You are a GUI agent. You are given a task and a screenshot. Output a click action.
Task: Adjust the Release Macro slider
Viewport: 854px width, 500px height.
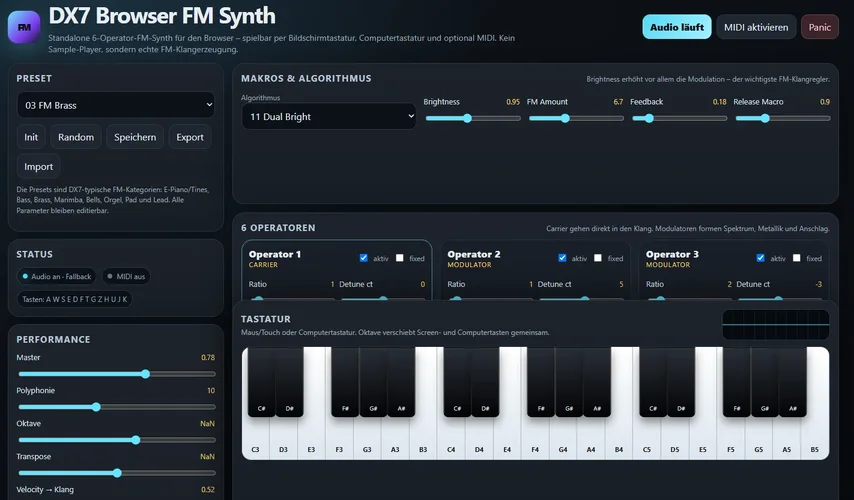(x=783, y=118)
